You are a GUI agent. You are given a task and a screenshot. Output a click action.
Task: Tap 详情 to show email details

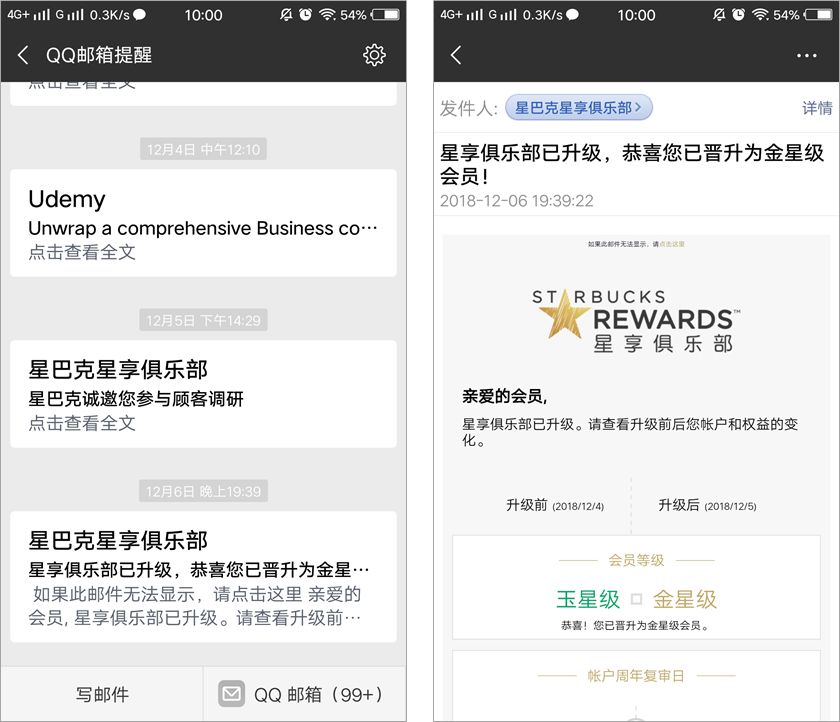pyautogui.click(x=817, y=108)
